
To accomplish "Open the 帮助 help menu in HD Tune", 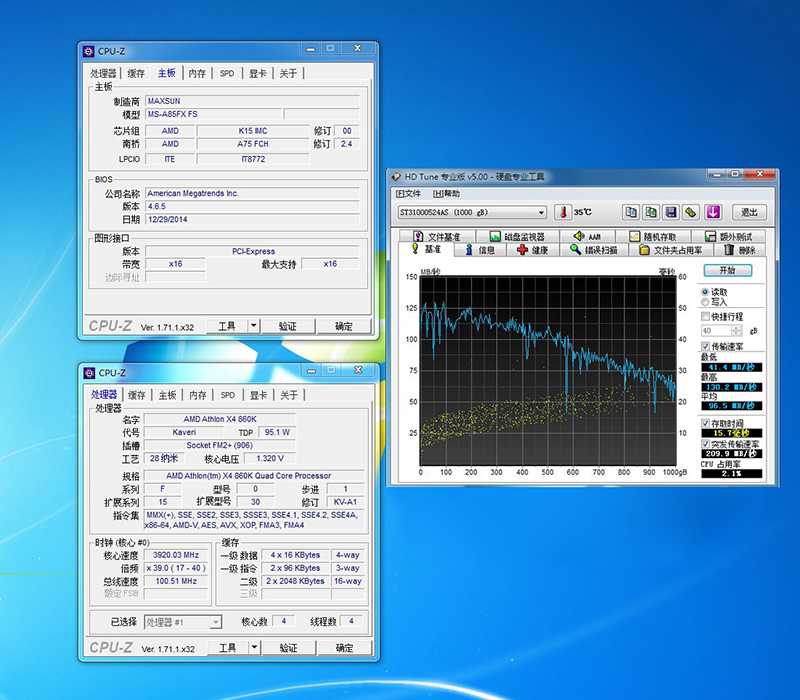I will [446, 194].
